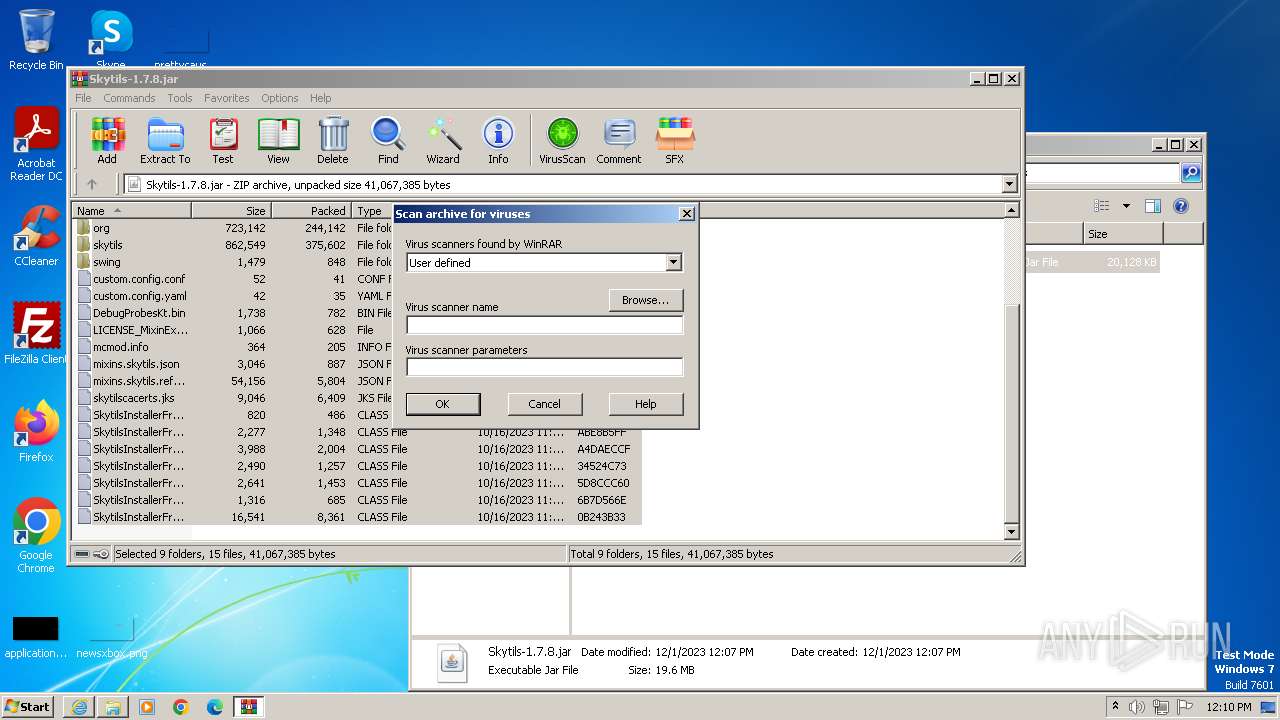This screenshot has width=1280, height=720.
Task: Open Acrobat Reader DC desktop icon
Action: 36,145
